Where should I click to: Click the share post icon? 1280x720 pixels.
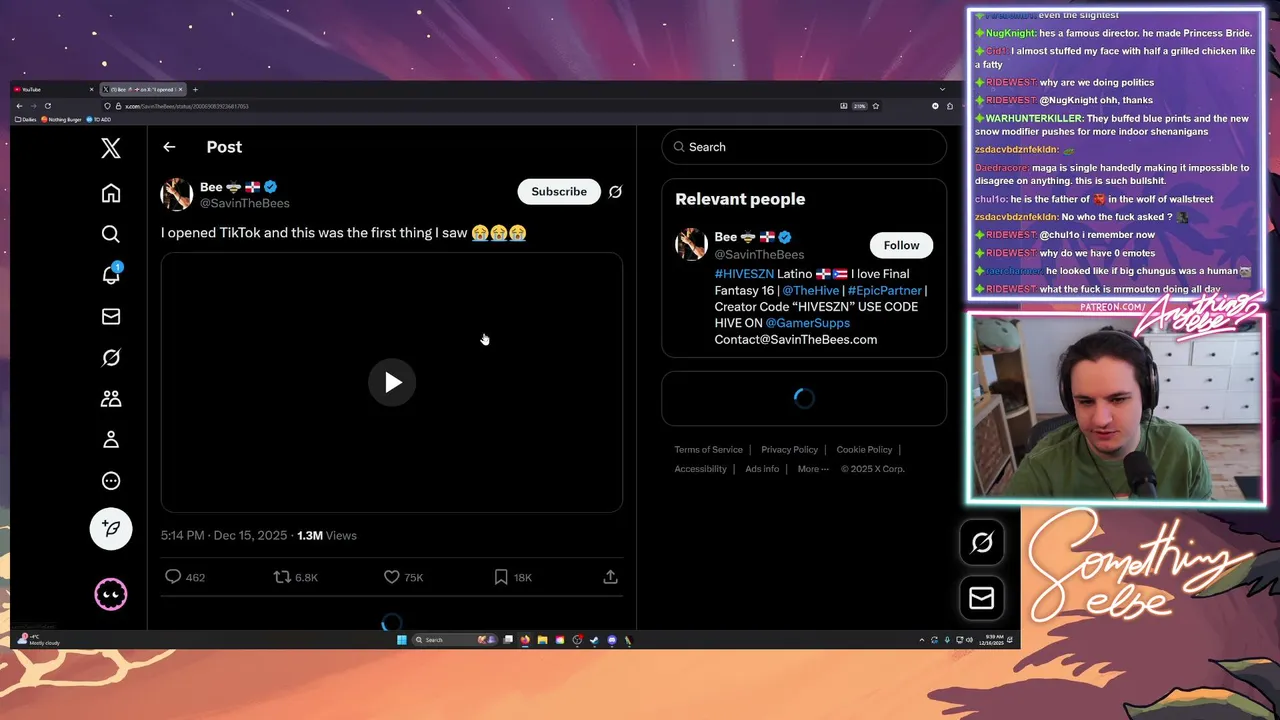[x=610, y=577]
